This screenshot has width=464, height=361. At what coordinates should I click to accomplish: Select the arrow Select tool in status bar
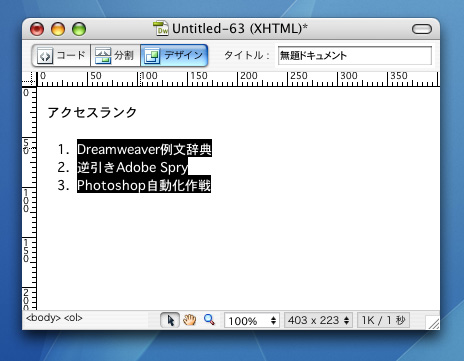click(170, 320)
